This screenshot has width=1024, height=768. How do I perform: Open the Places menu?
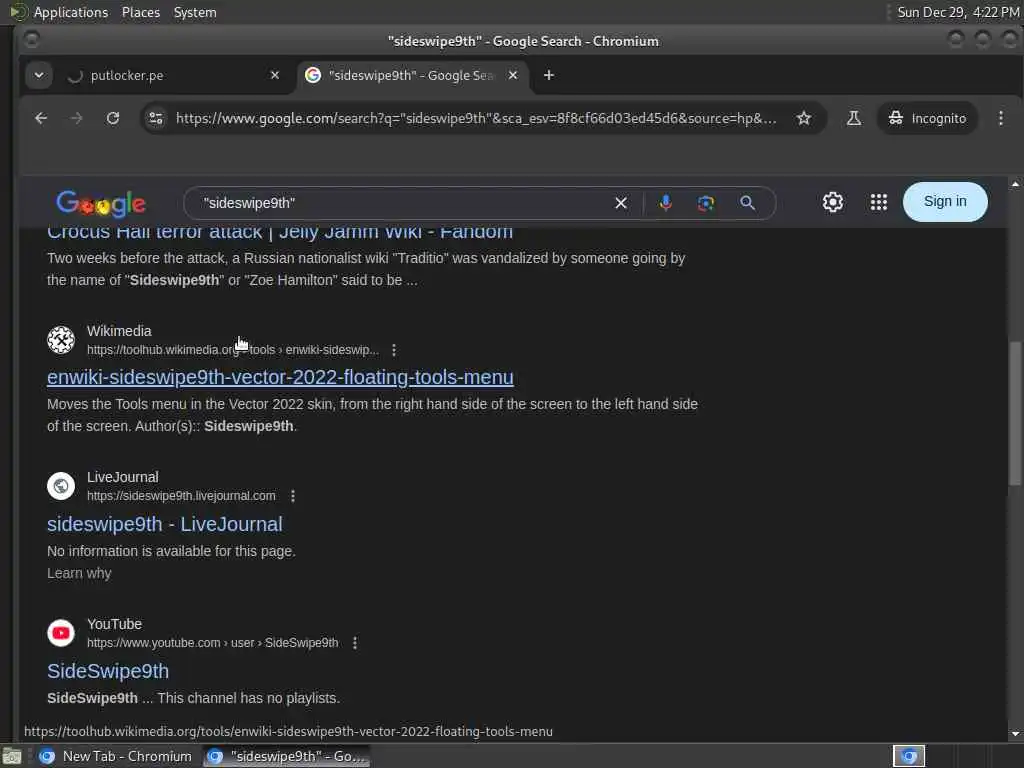(140, 12)
